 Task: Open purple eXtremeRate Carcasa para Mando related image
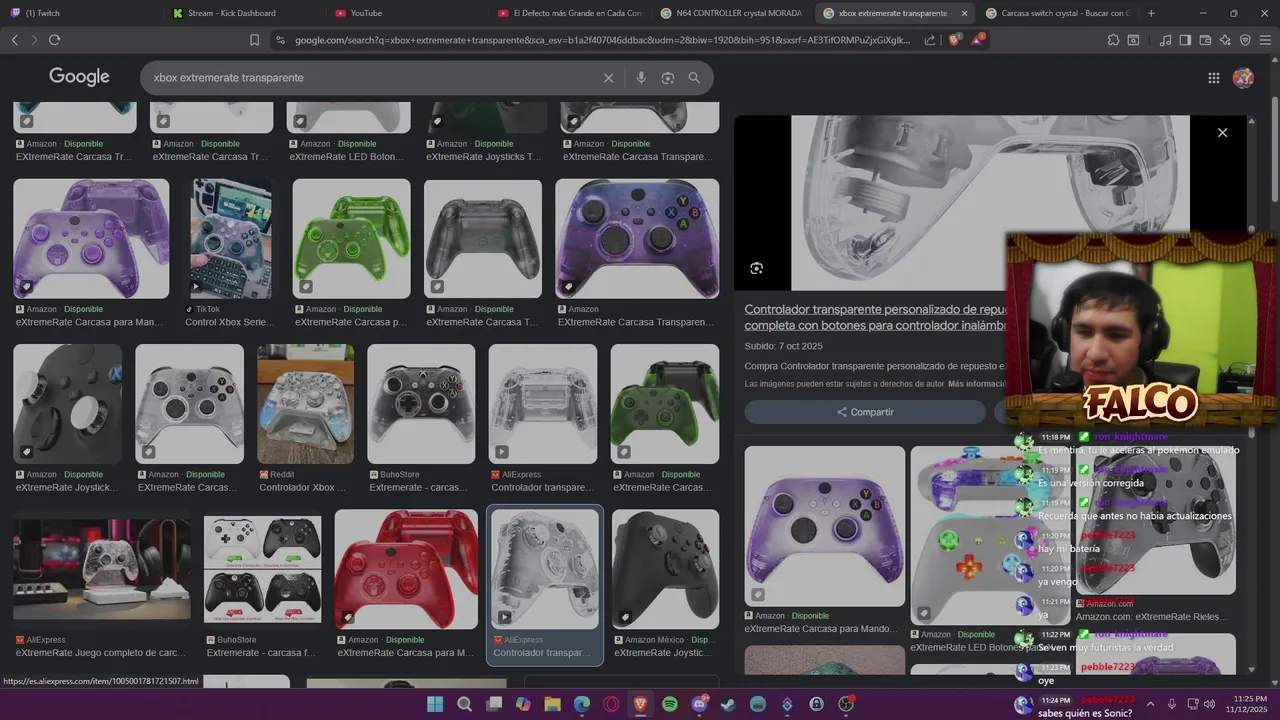(x=824, y=526)
